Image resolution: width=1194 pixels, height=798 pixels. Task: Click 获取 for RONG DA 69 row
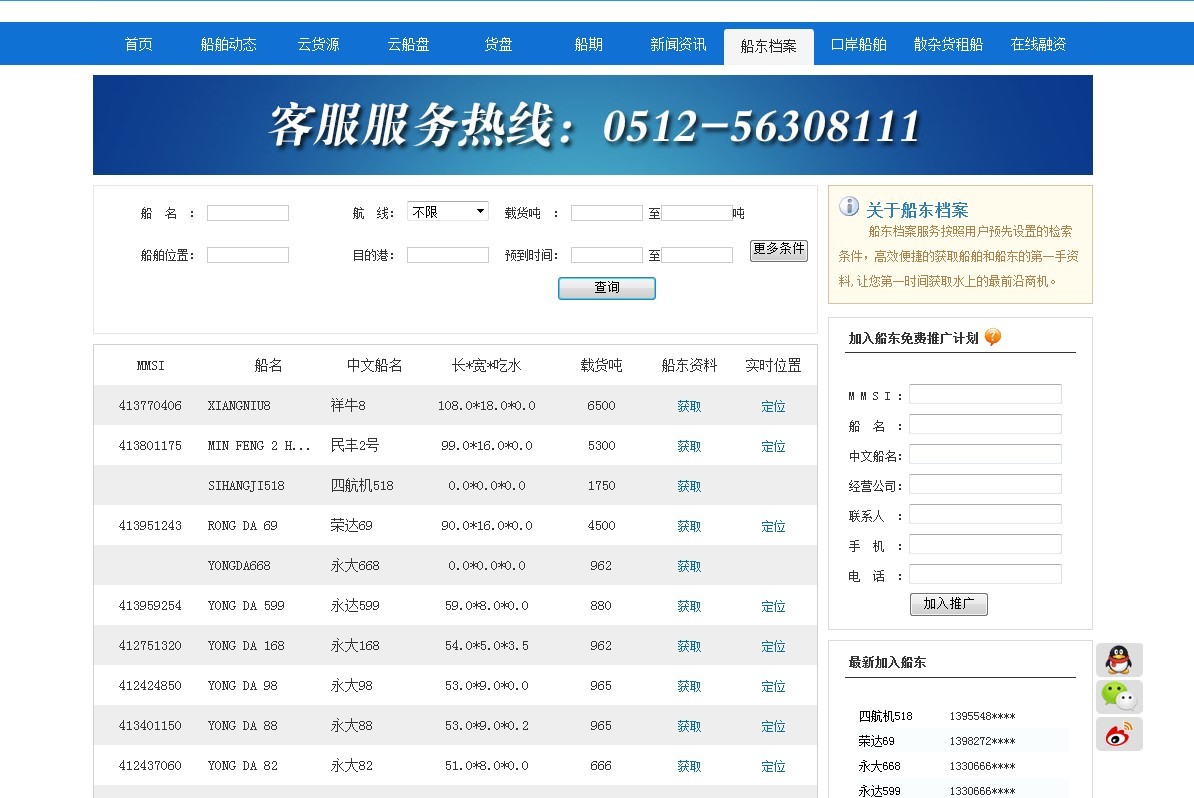pyautogui.click(x=689, y=526)
